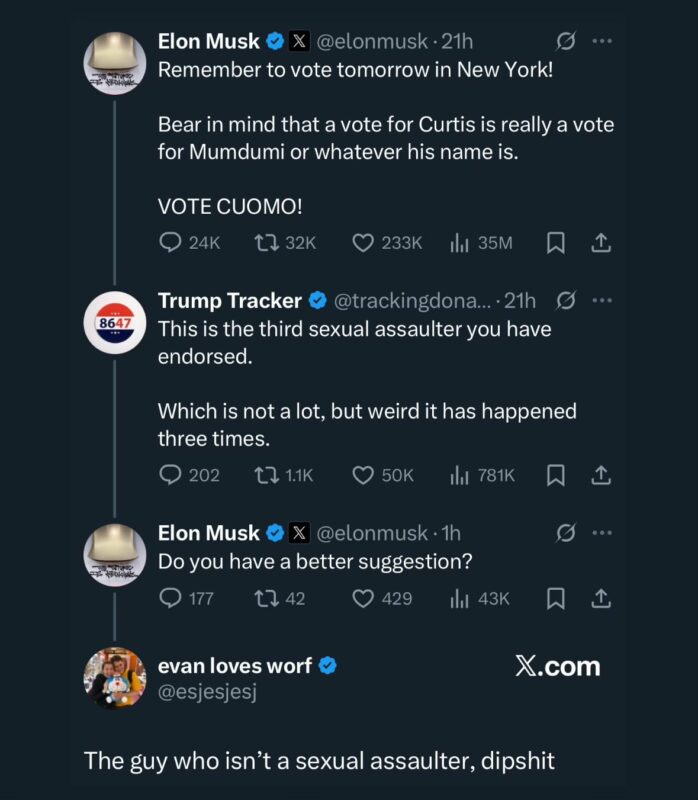Click Trump Tracker's 8647 avatar
This screenshot has height=800, width=698.
114,324
